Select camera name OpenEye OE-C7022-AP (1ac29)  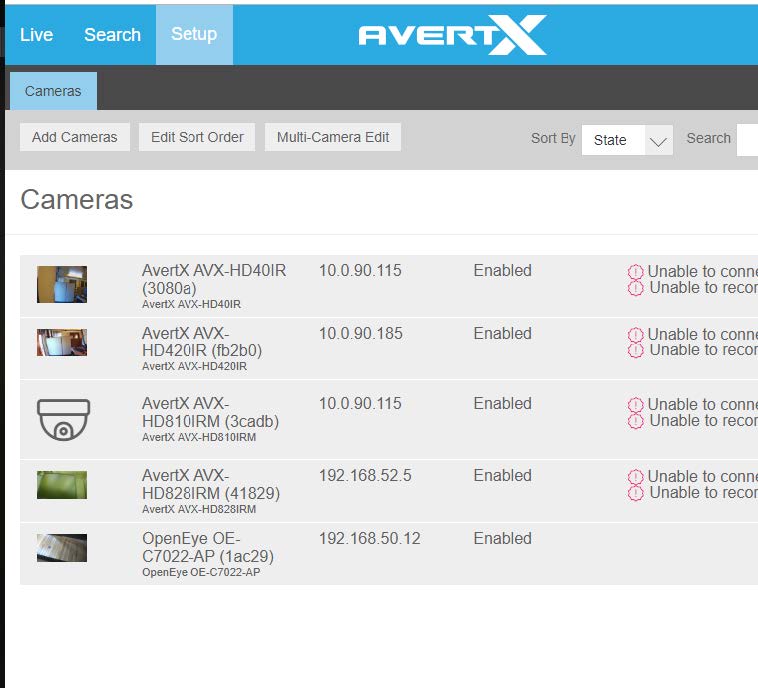[208, 547]
